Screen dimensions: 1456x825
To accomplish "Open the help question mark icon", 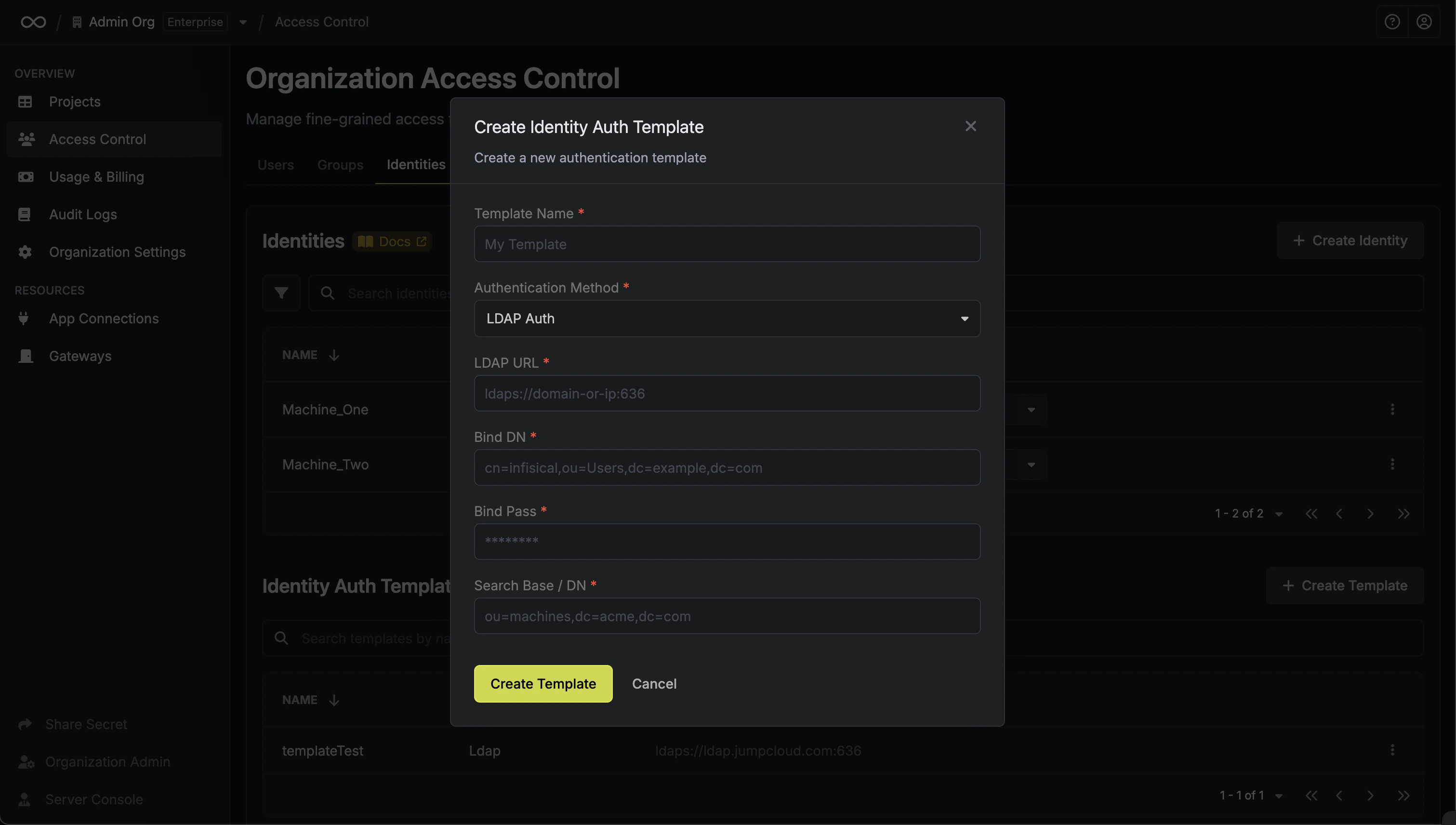I will (1392, 22).
